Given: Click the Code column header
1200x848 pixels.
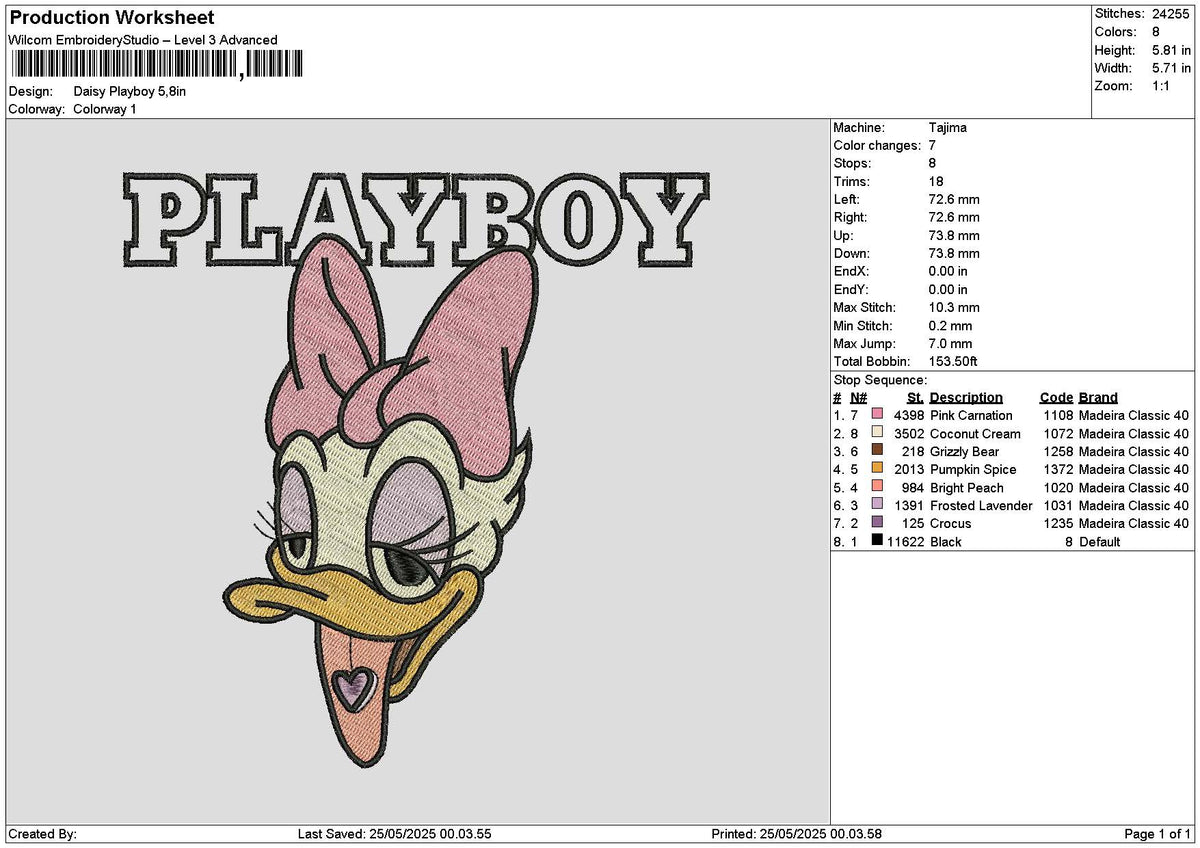Looking at the screenshot, I should click(x=1056, y=397).
